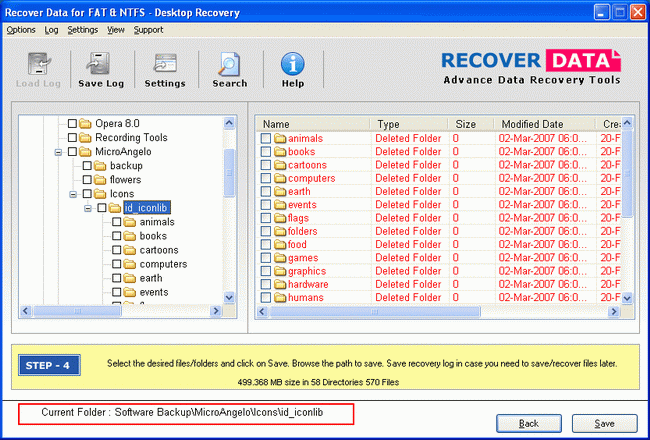Open Settings from the toolbar
This screenshot has width=650, height=440.
(x=165, y=63)
